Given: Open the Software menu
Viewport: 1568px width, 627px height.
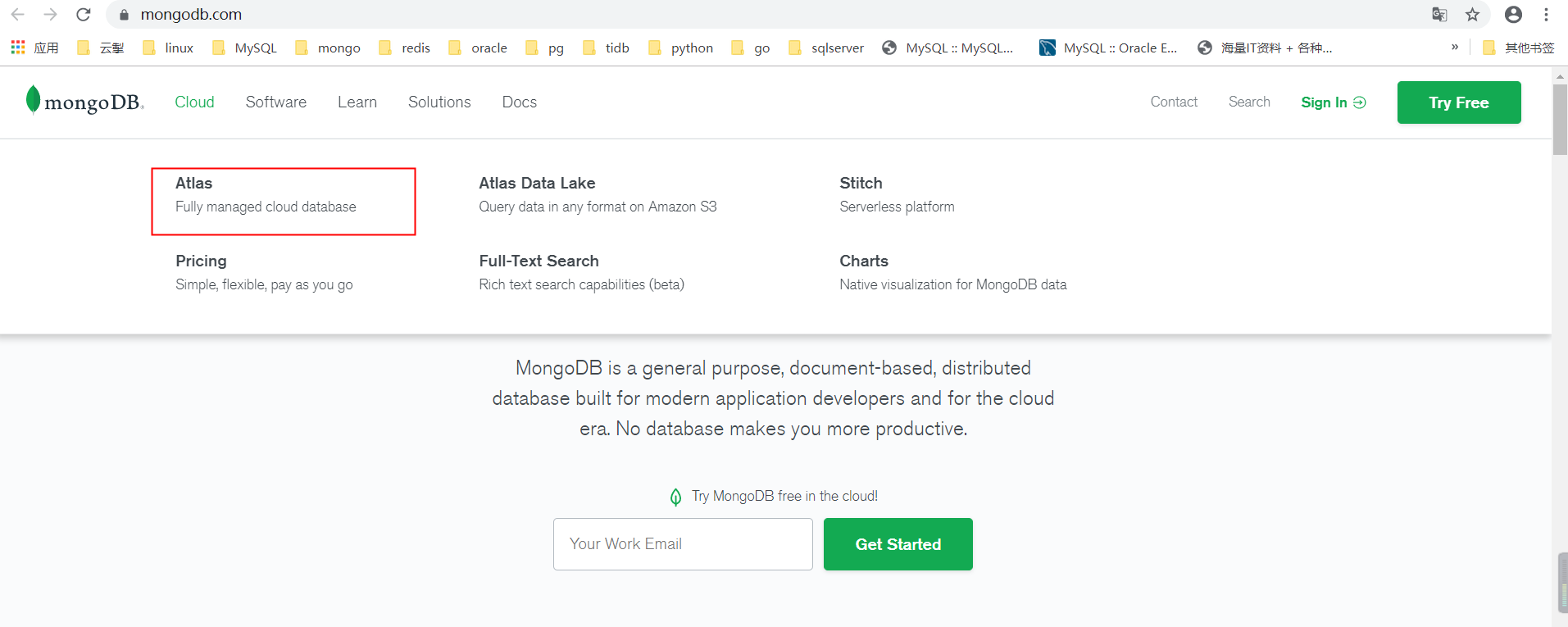Looking at the screenshot, I should (276, 102).
